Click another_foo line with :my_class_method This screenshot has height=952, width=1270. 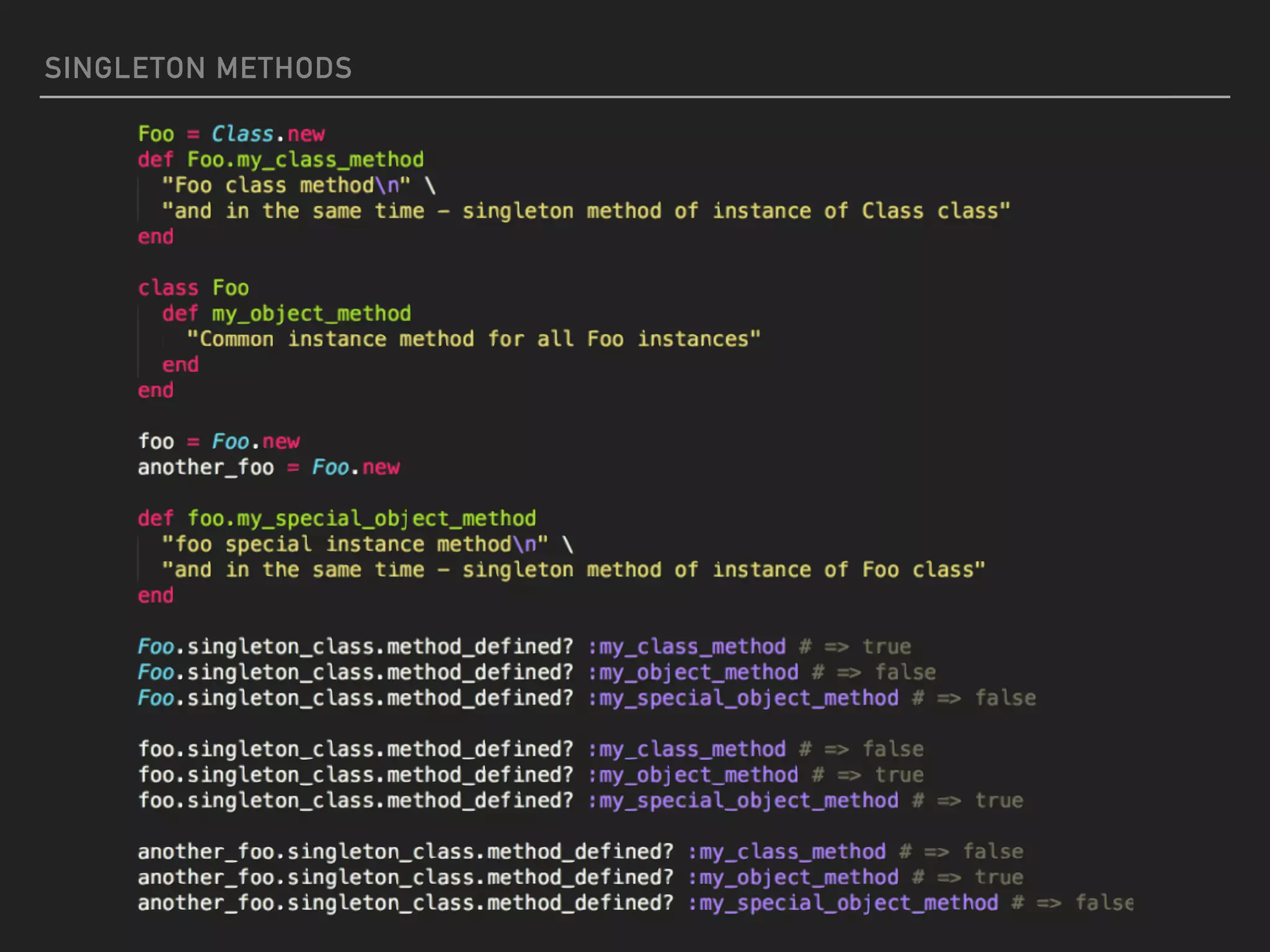pos(580,852)
